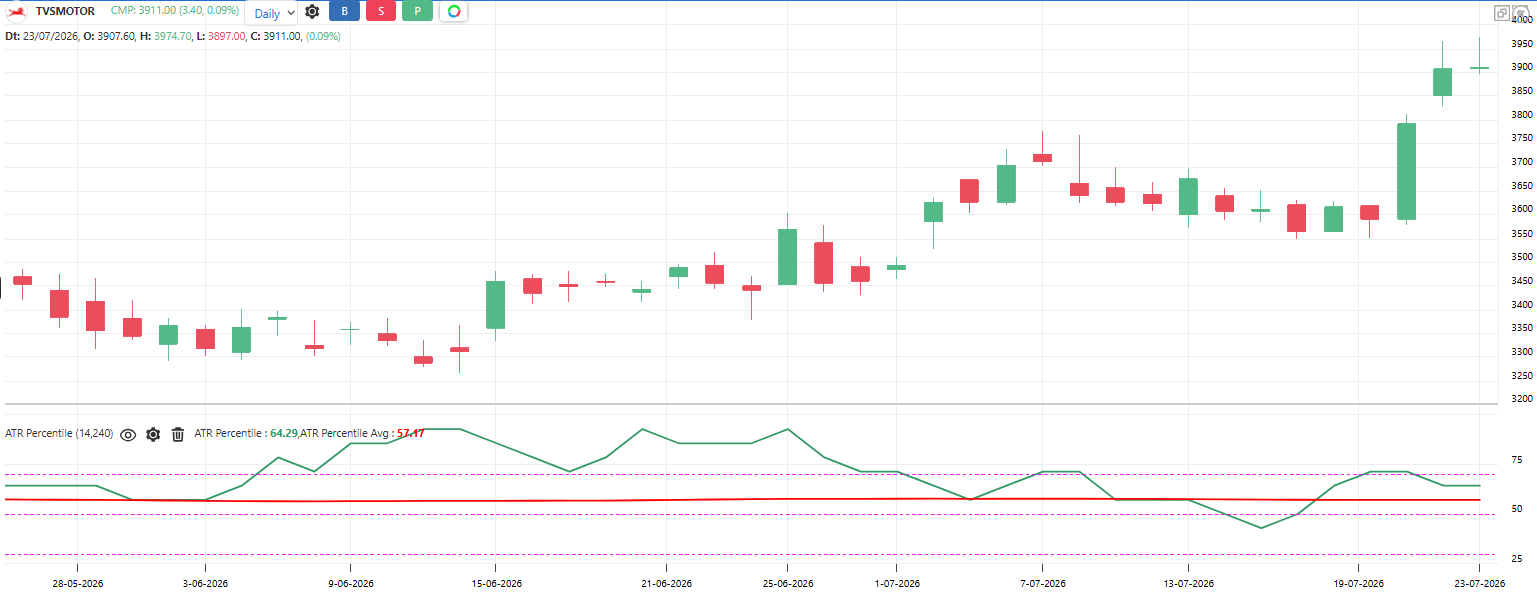This screenshot has width=1537, height=595.
Task: Click the large green candle near 19-07-2026
Action: [x=1406, y=171]
